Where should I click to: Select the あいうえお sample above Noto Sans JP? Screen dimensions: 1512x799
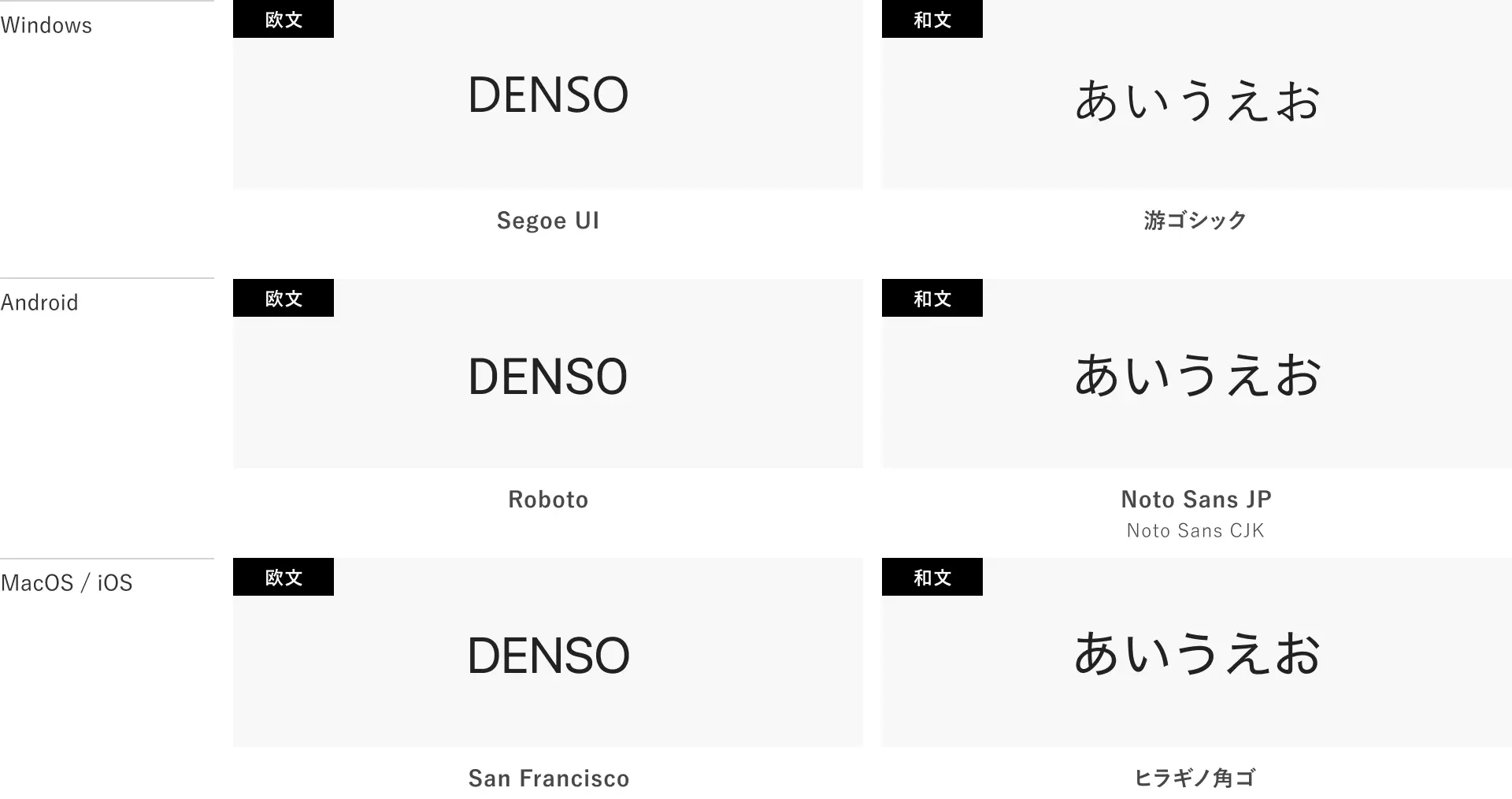[x=1196, y=375]
